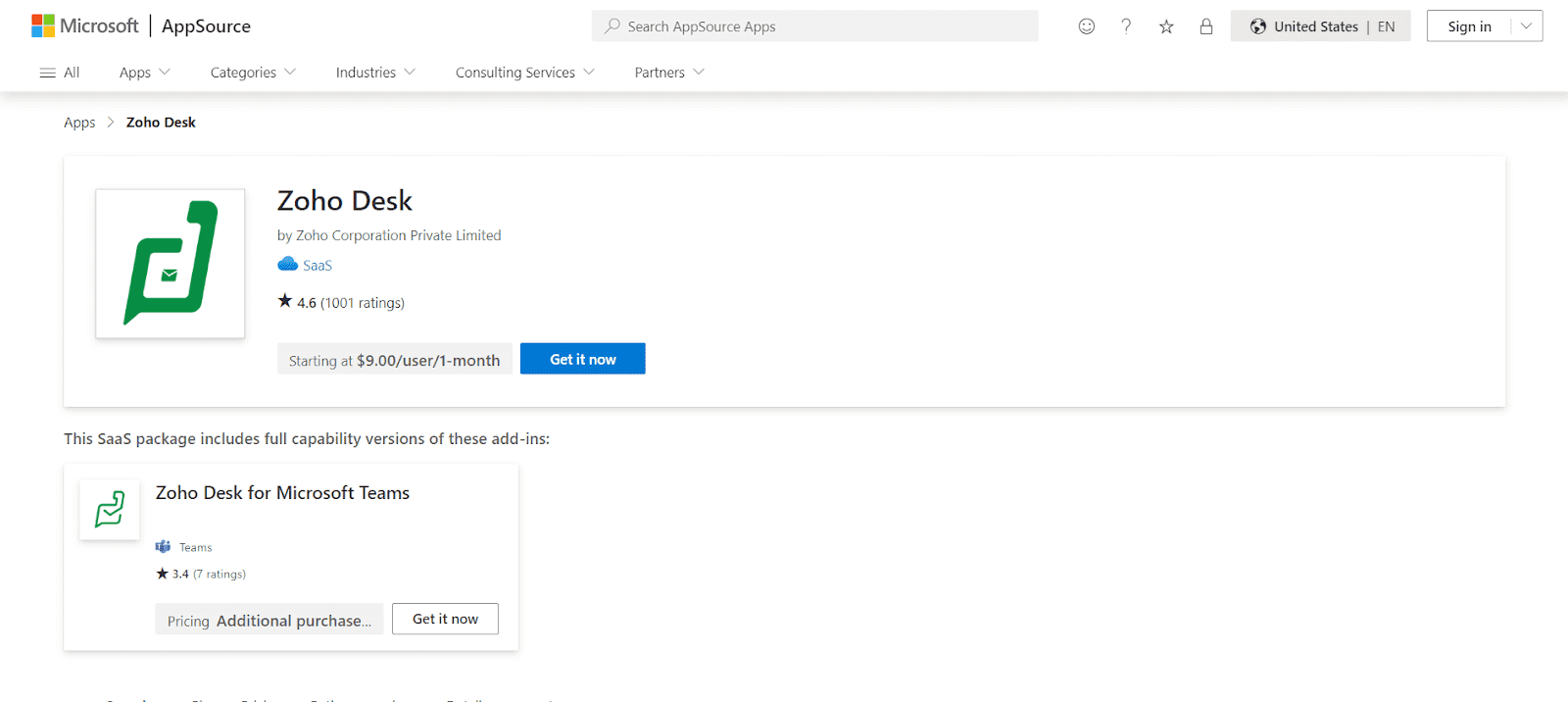Expand the Categories dropdown
The image size is (1568, 702).
(252, 73)
